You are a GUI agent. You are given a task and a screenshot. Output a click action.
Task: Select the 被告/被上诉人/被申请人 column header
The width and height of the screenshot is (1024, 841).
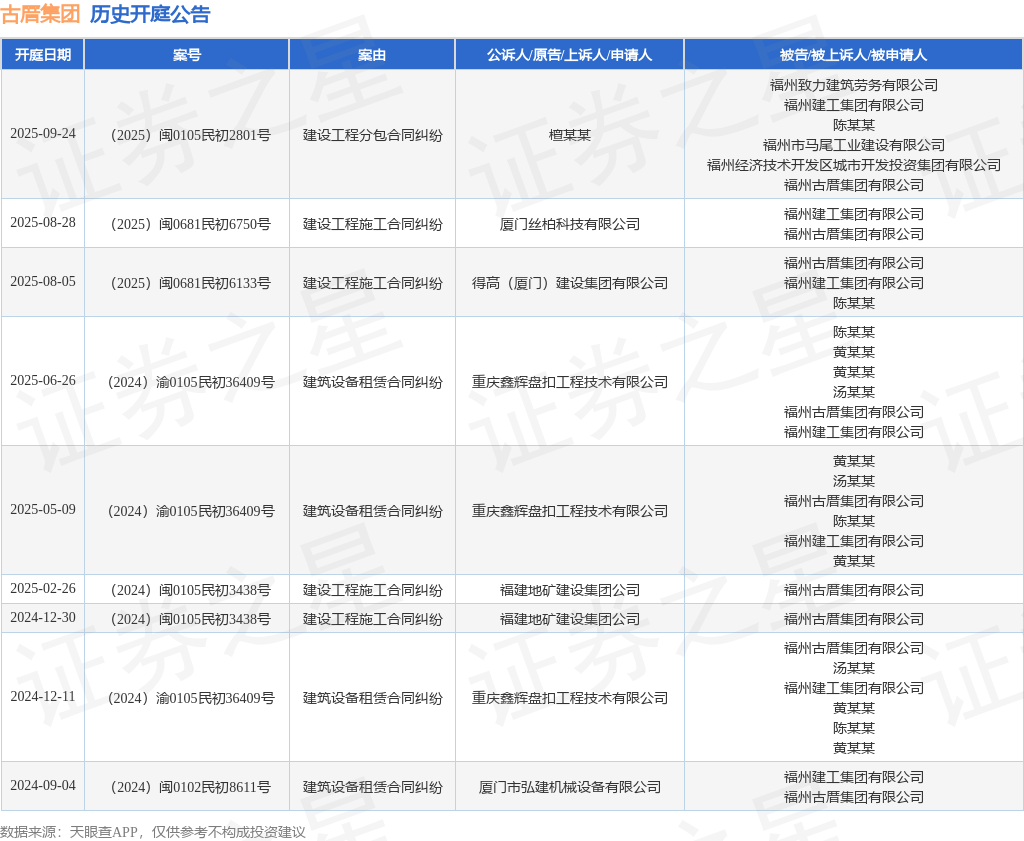[854, 55]
